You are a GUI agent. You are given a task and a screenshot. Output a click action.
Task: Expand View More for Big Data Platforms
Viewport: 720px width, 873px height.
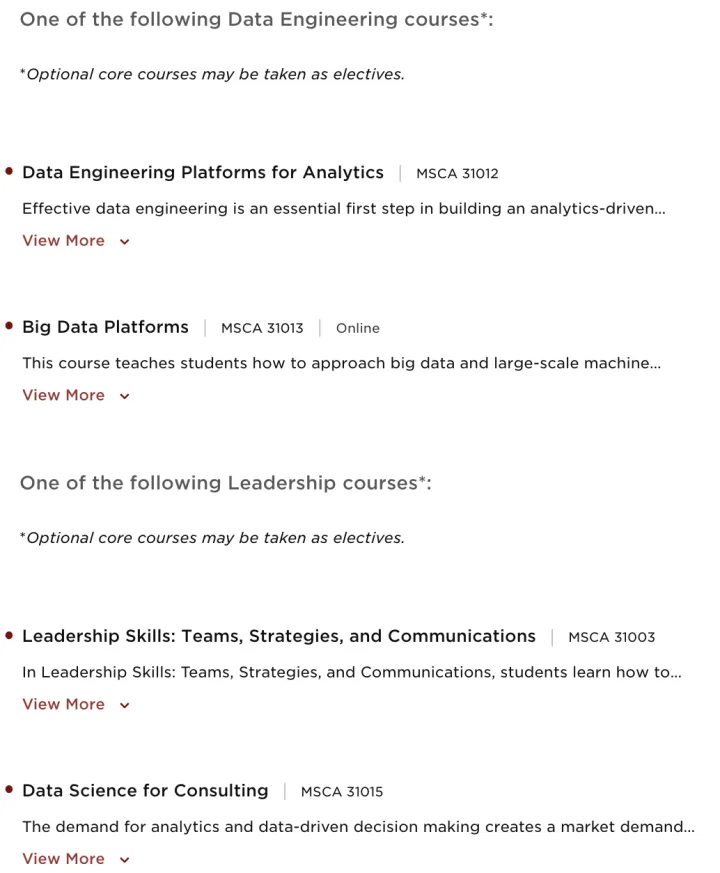pyautogui.click(x=64, y=396)
